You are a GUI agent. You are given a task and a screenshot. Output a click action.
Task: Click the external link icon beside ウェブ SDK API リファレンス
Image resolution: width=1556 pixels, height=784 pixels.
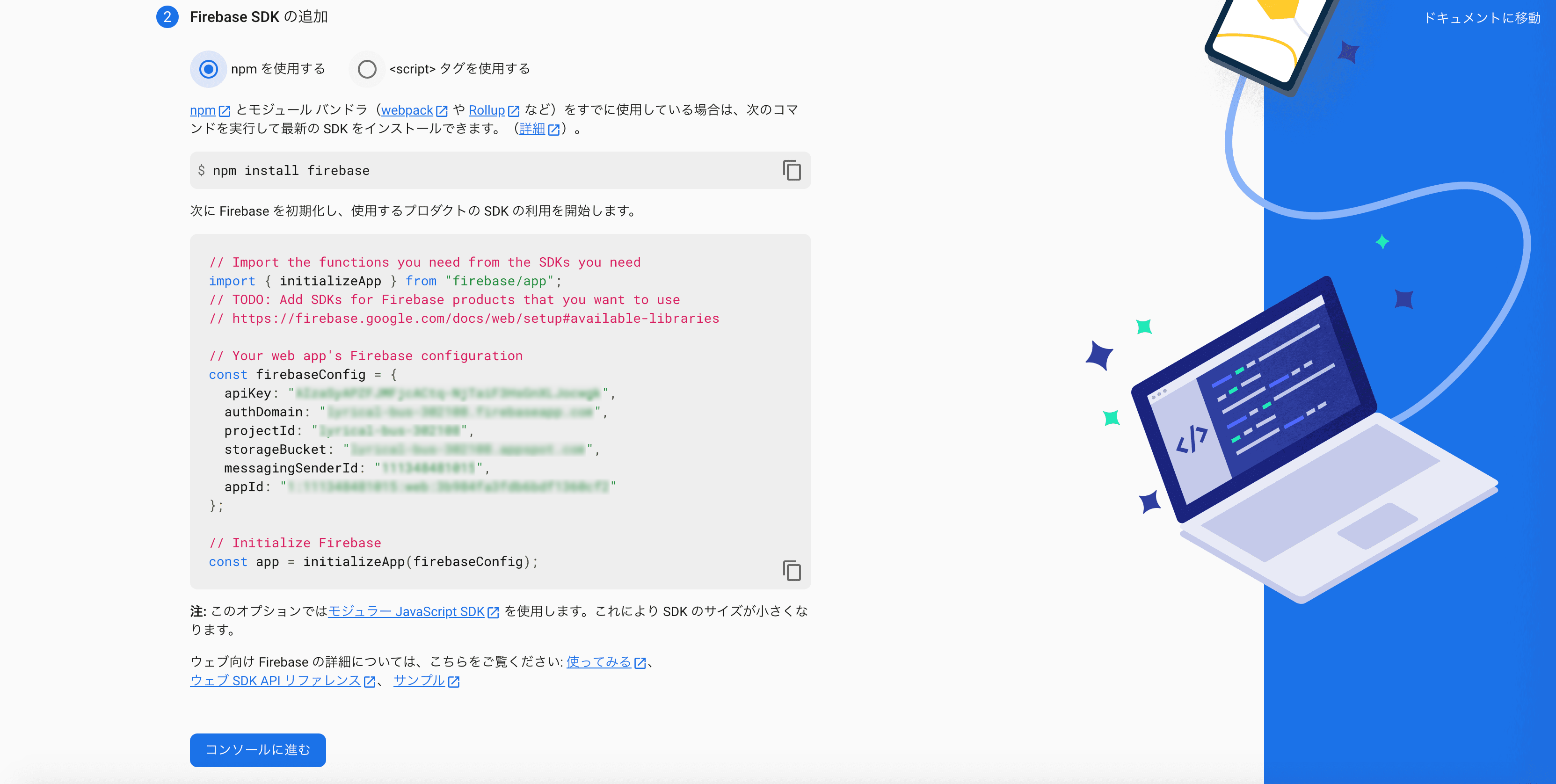coord(369,681)
